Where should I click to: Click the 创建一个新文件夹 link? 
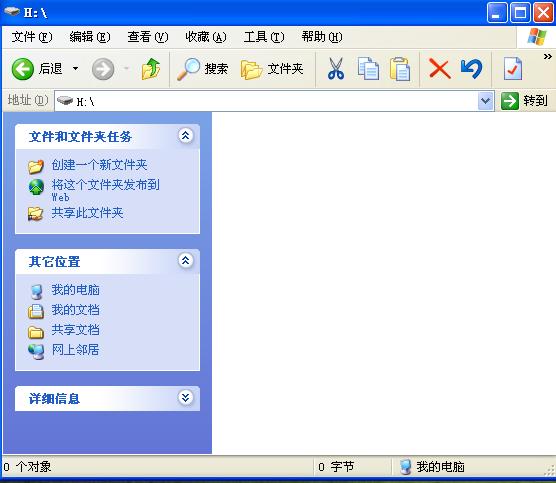pos(99,165)
